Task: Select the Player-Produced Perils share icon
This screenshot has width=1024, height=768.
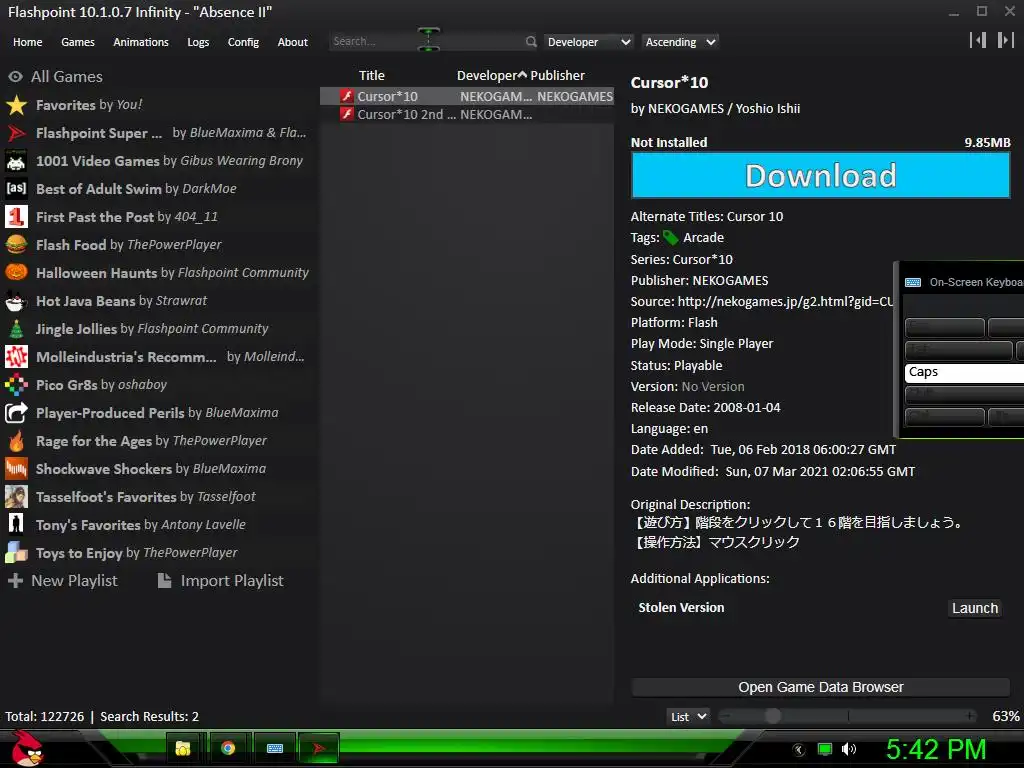Action: (x=16, y=413)
